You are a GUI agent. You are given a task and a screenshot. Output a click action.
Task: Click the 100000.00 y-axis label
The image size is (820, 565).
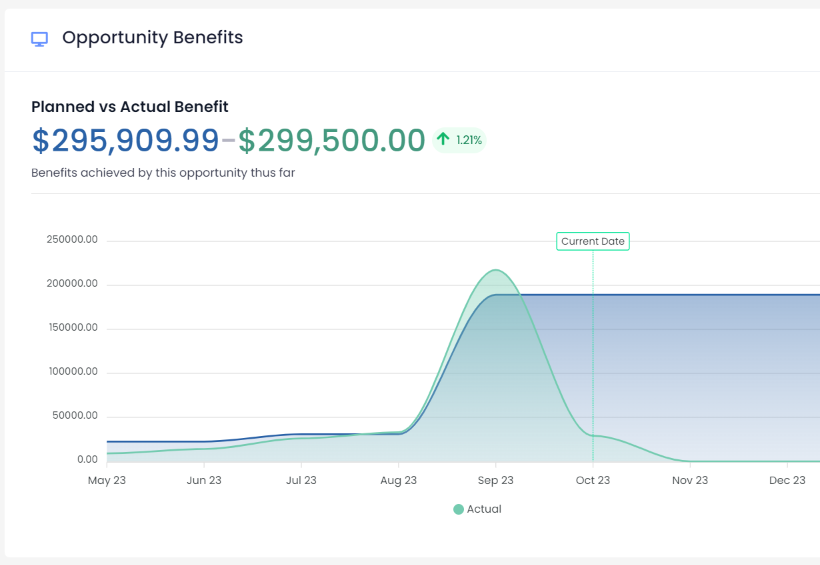(72, 372)
